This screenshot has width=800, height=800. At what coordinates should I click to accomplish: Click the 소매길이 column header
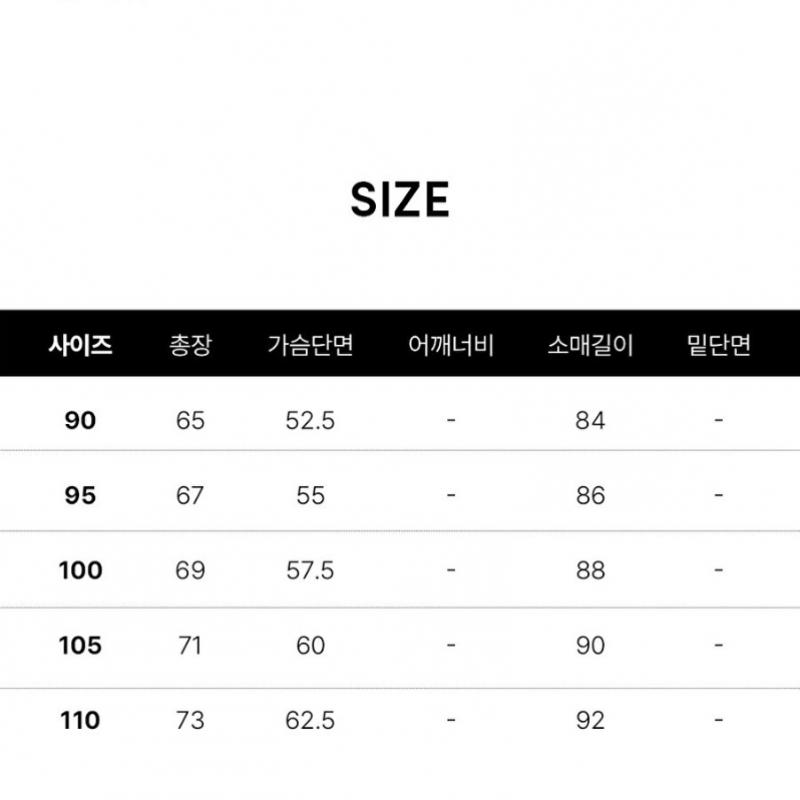point(590,346)
